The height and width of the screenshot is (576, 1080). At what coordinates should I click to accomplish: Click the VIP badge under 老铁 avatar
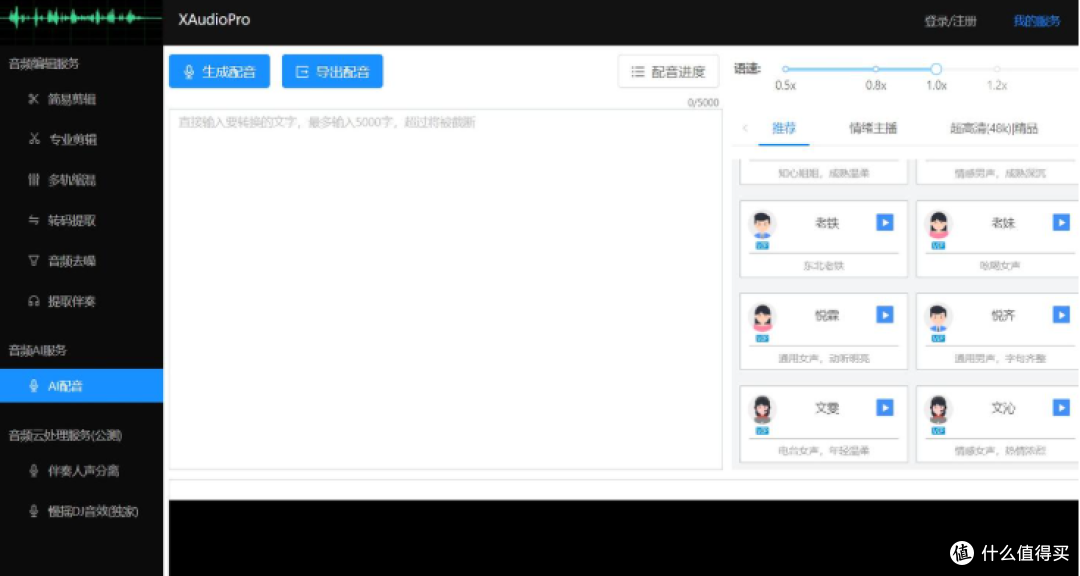click(762, 245)
